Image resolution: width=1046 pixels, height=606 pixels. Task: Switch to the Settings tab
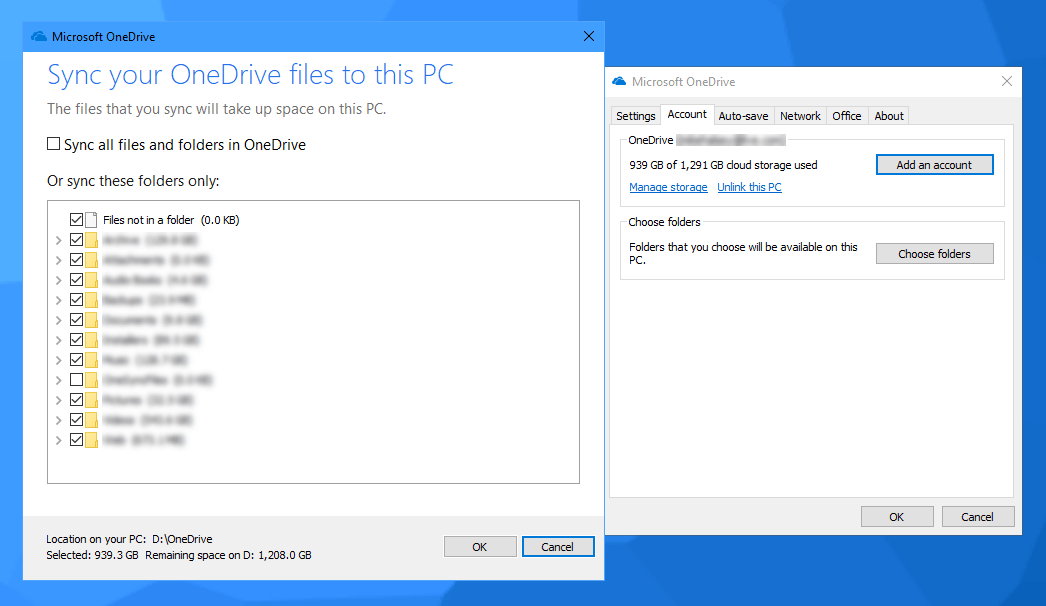point(636,116)
